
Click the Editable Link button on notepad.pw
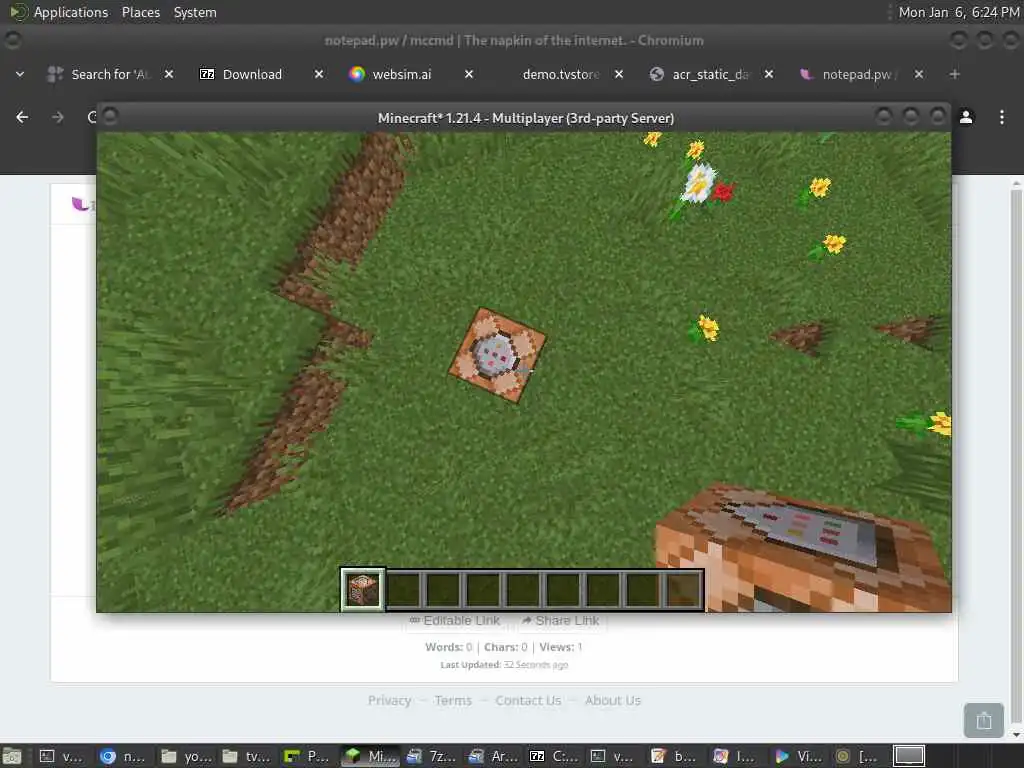click(x=455, y=620)
